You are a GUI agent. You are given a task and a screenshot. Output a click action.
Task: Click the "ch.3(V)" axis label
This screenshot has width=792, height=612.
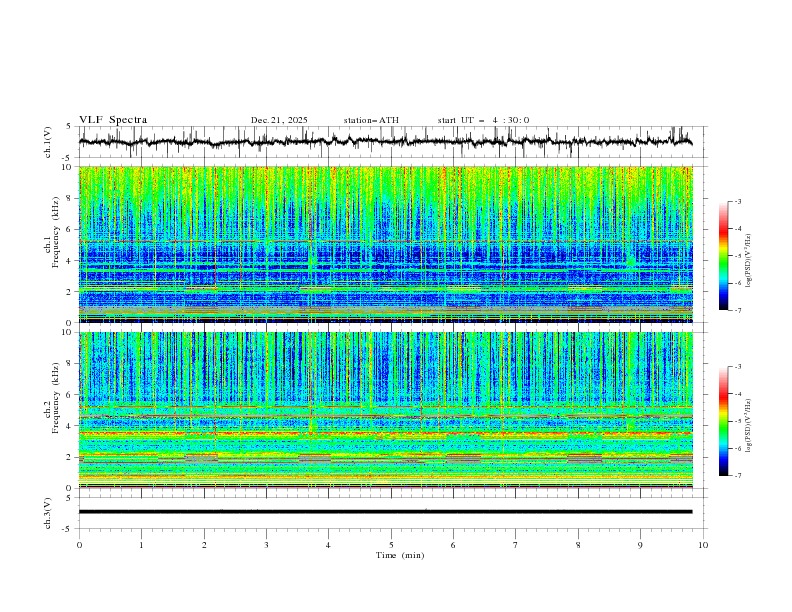tap(48, 513)
